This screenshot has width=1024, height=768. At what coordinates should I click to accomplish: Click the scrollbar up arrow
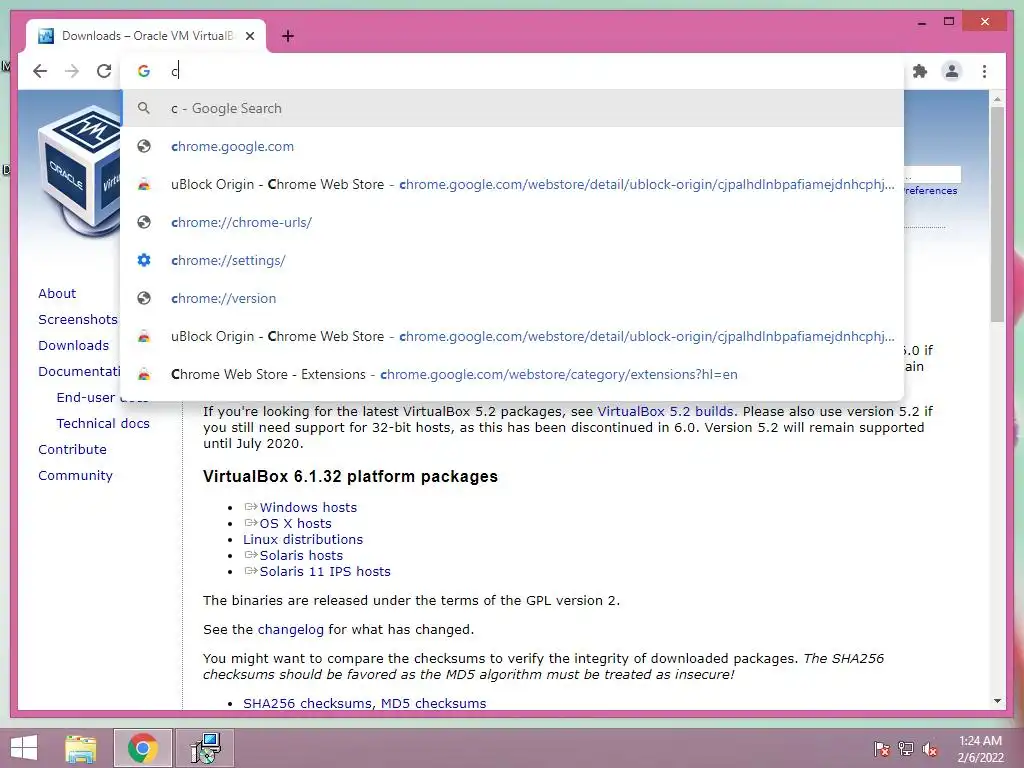pyautogui.click(x=997, y=99)
